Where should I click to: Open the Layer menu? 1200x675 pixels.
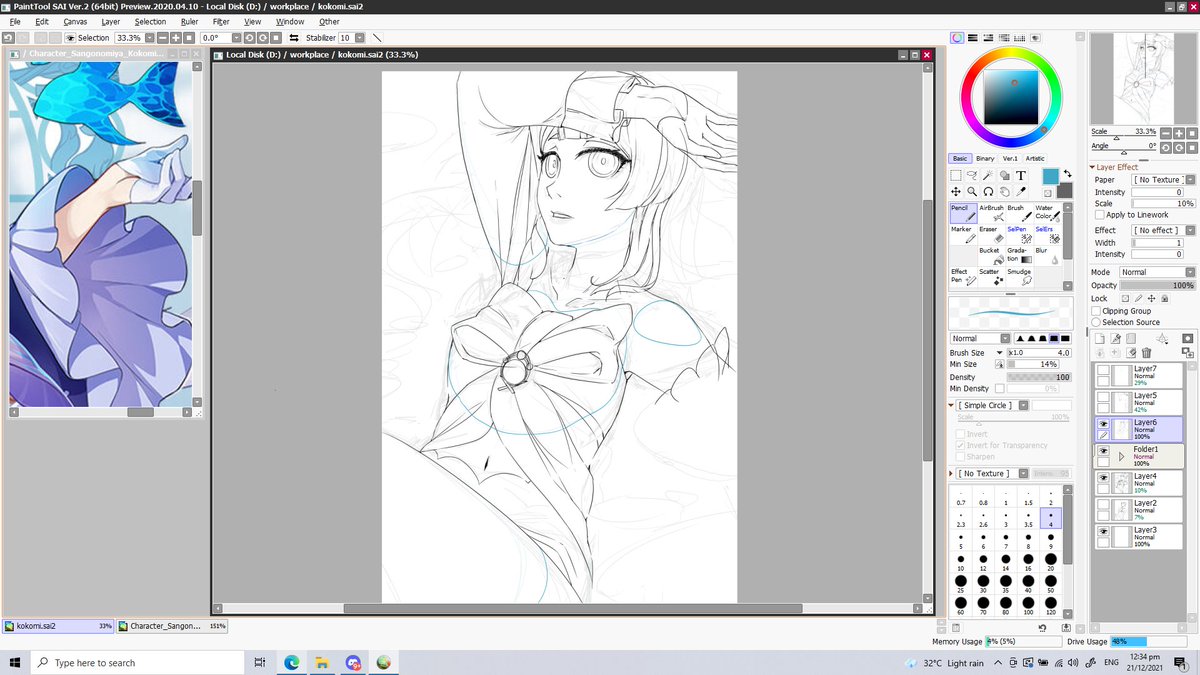click(x=111, y=21)
